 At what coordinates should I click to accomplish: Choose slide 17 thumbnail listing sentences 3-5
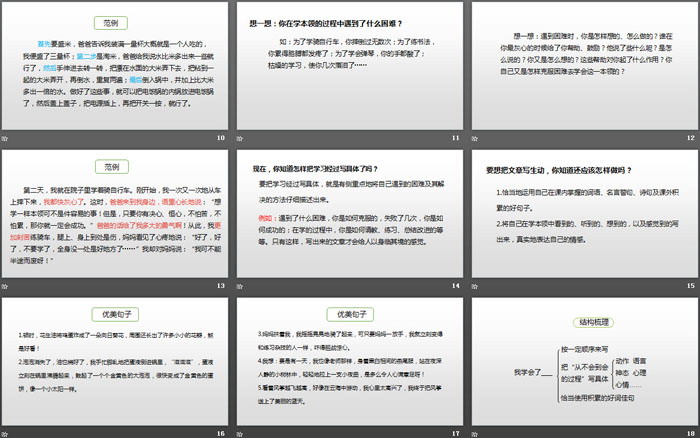pos(349,363)
